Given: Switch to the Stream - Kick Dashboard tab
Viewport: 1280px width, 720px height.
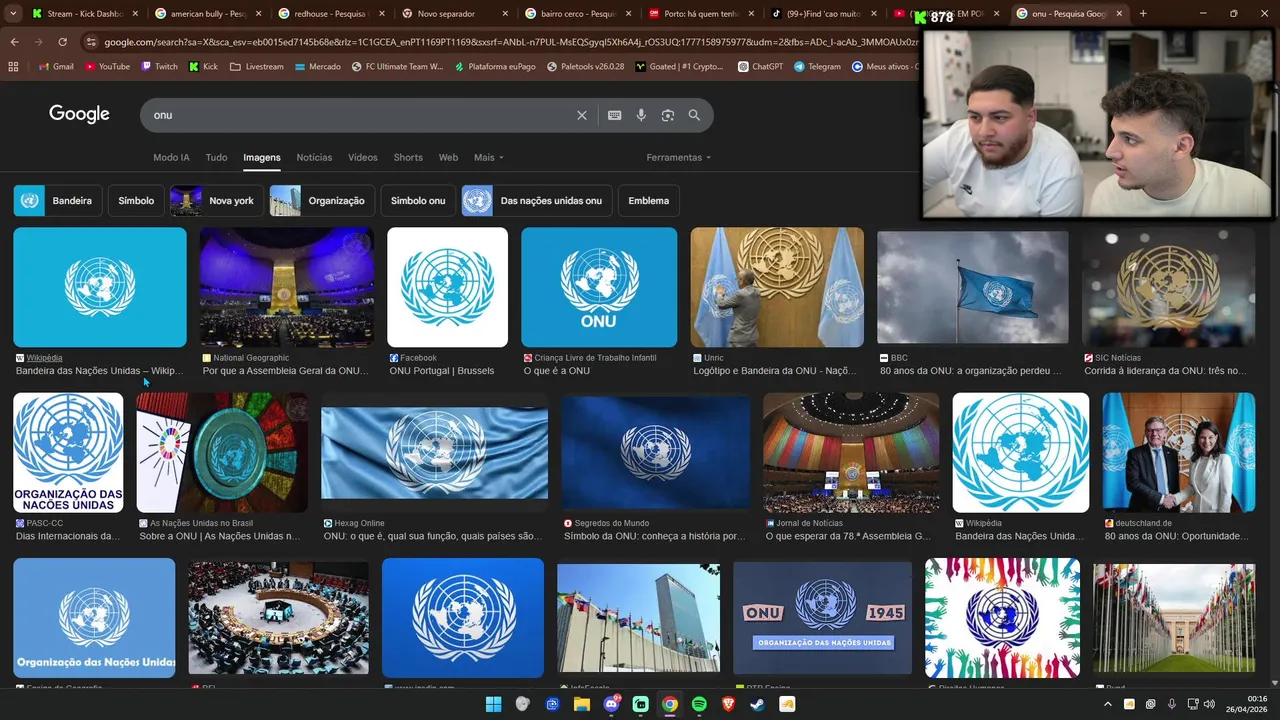Looking at the screenshot, I should pos(84,14).
